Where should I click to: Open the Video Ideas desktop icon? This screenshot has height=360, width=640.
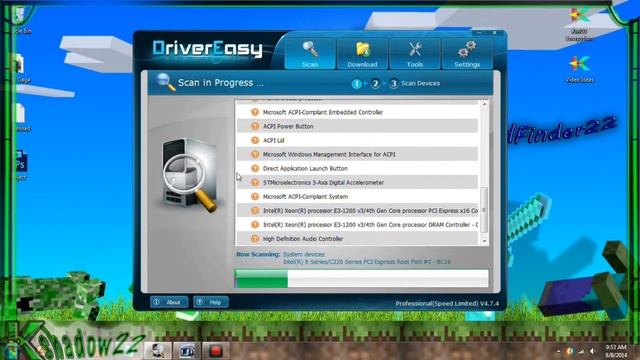(580, 69)
